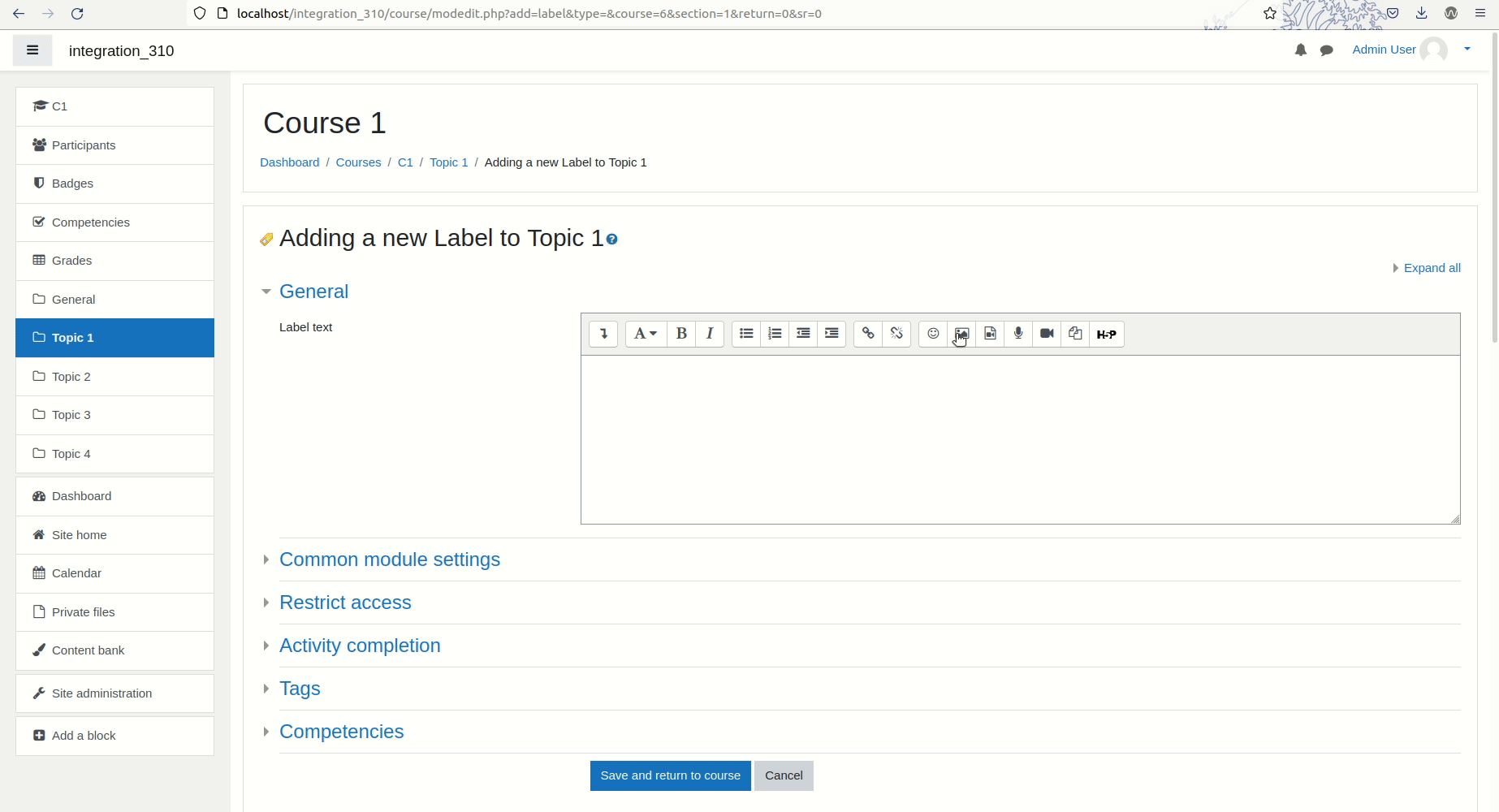Select Topic 3 in sidebar
This screenshot has height=812, width=1499.
pyautogui.click(x=114, y=415)
